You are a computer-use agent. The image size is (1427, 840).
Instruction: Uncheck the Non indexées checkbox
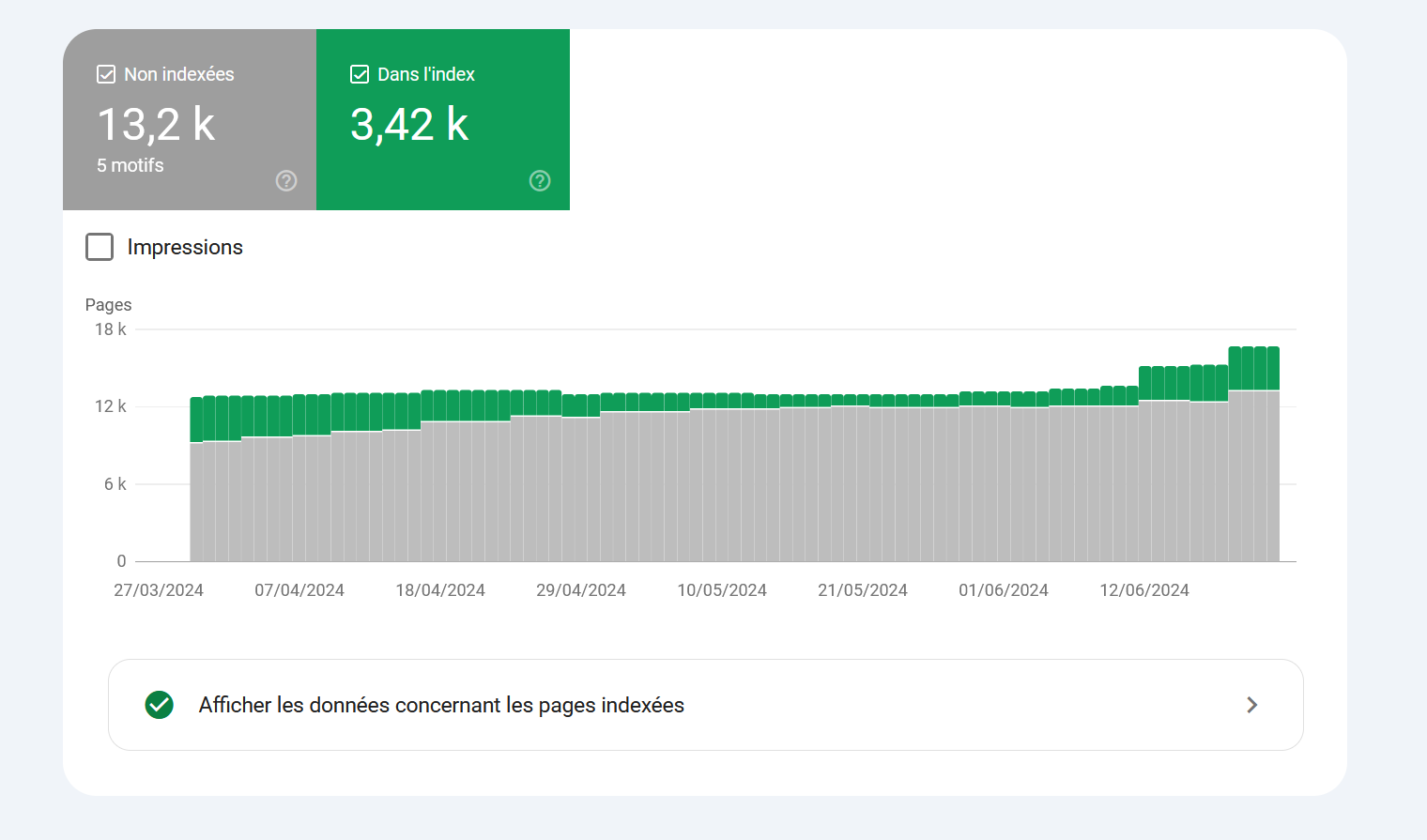coord(106,74)
